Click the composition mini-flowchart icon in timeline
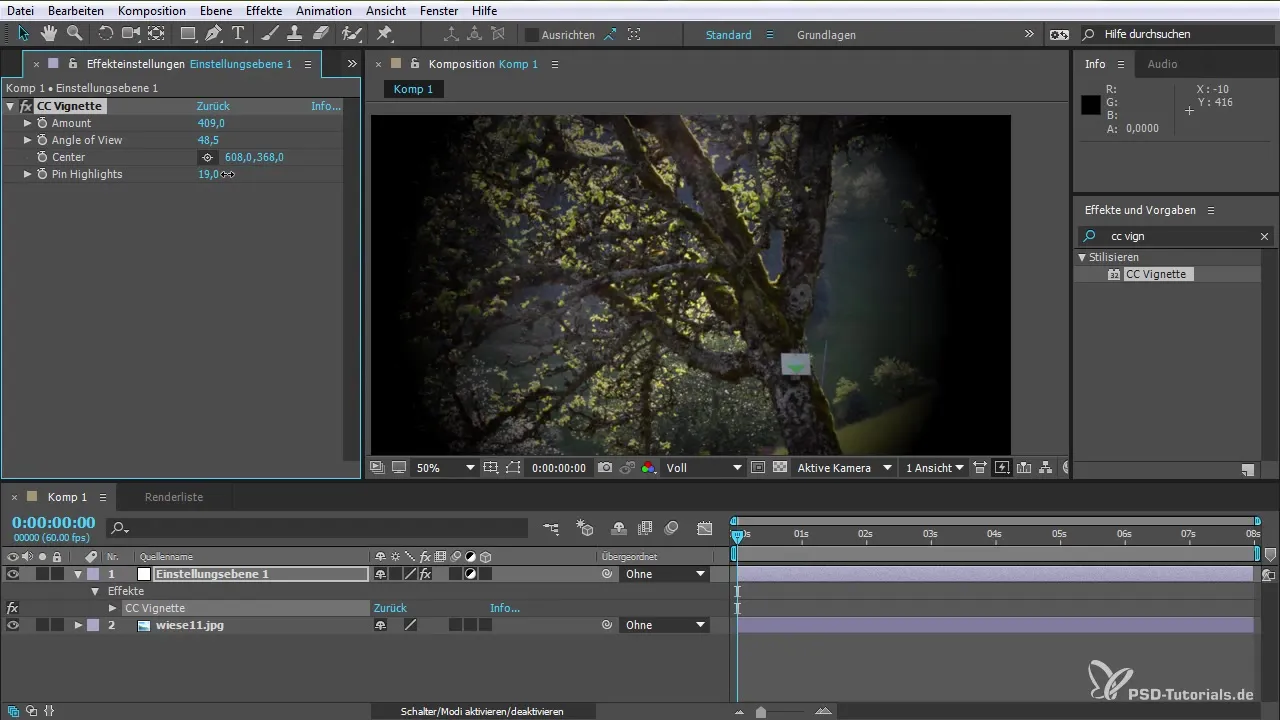 (552, 528)
